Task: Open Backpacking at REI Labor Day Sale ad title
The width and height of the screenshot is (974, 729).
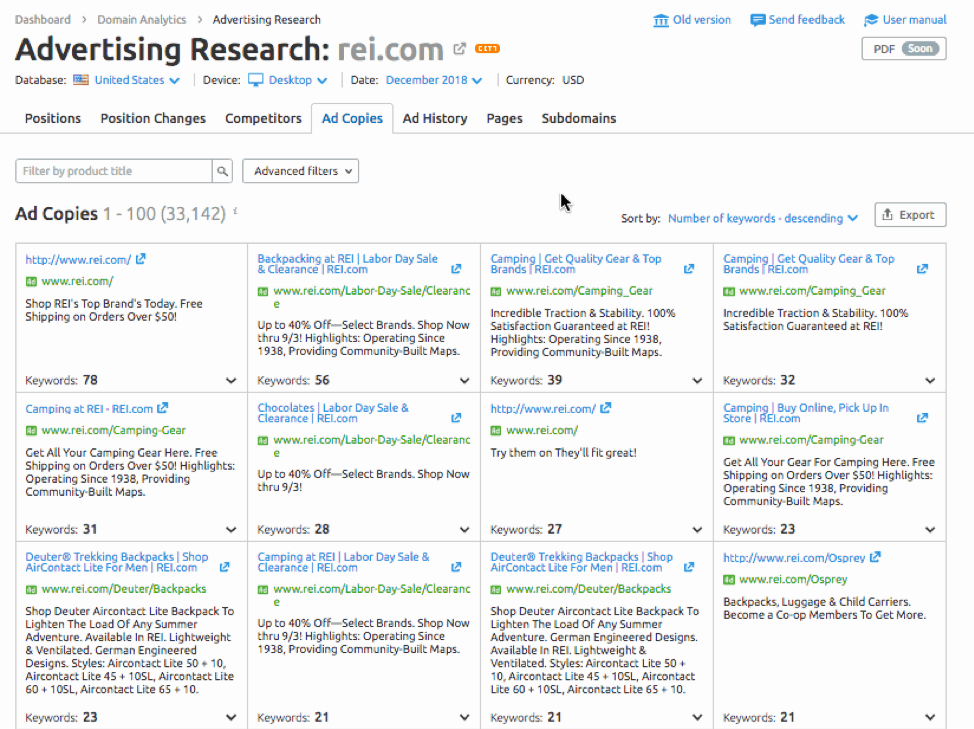Action: [x=348, y=264]
